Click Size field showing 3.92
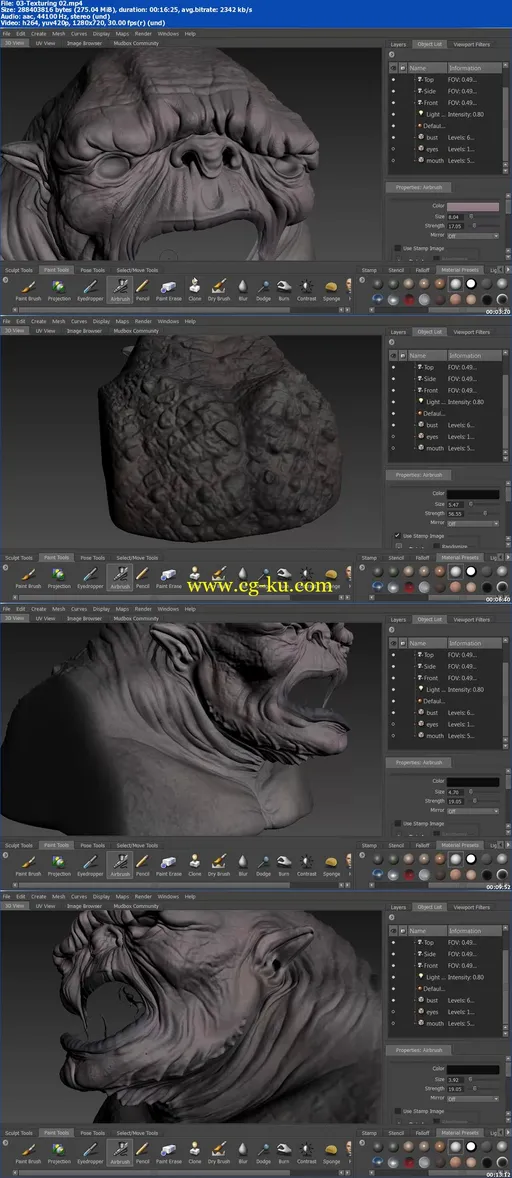Screen dimensions: 512x1178 coord(457,1080)
